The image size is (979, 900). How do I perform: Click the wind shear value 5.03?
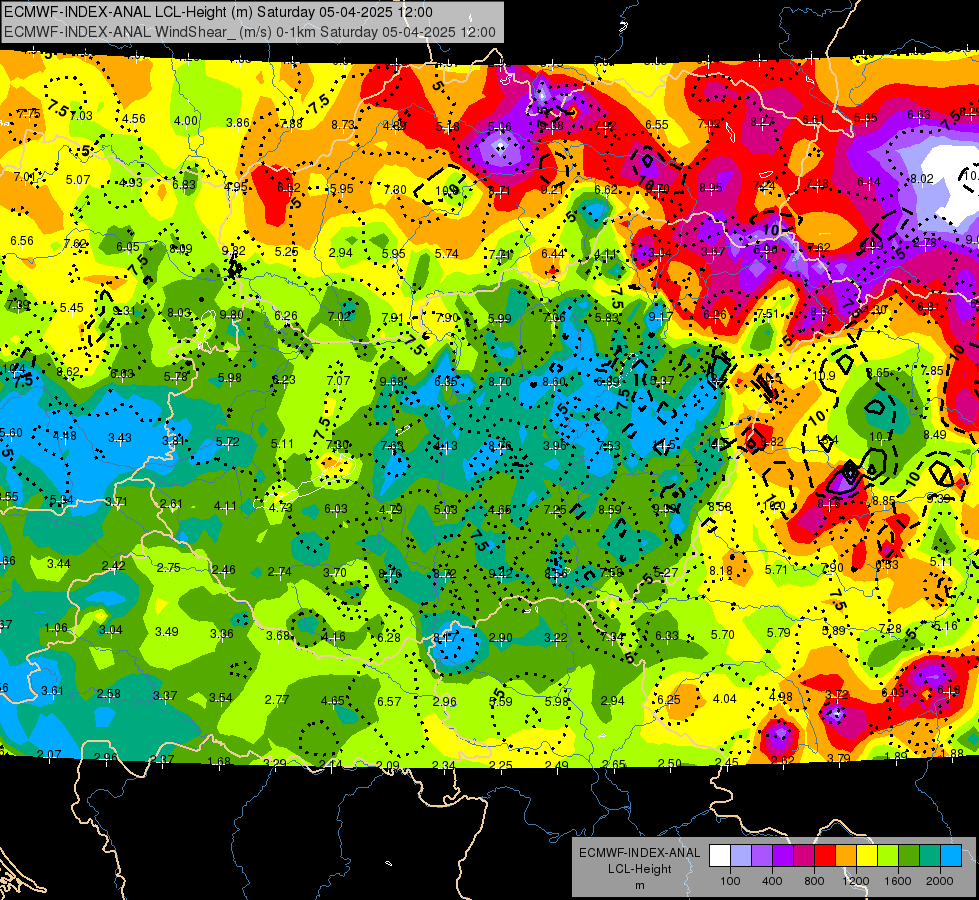pos(445,510)
